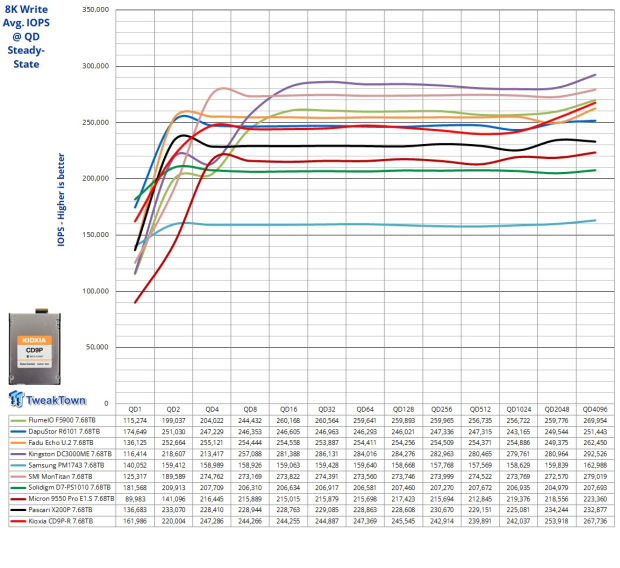Click Solidigm QD1 value 181,568
The height and width of the screenshot is (568, 620).
(135, 488)
